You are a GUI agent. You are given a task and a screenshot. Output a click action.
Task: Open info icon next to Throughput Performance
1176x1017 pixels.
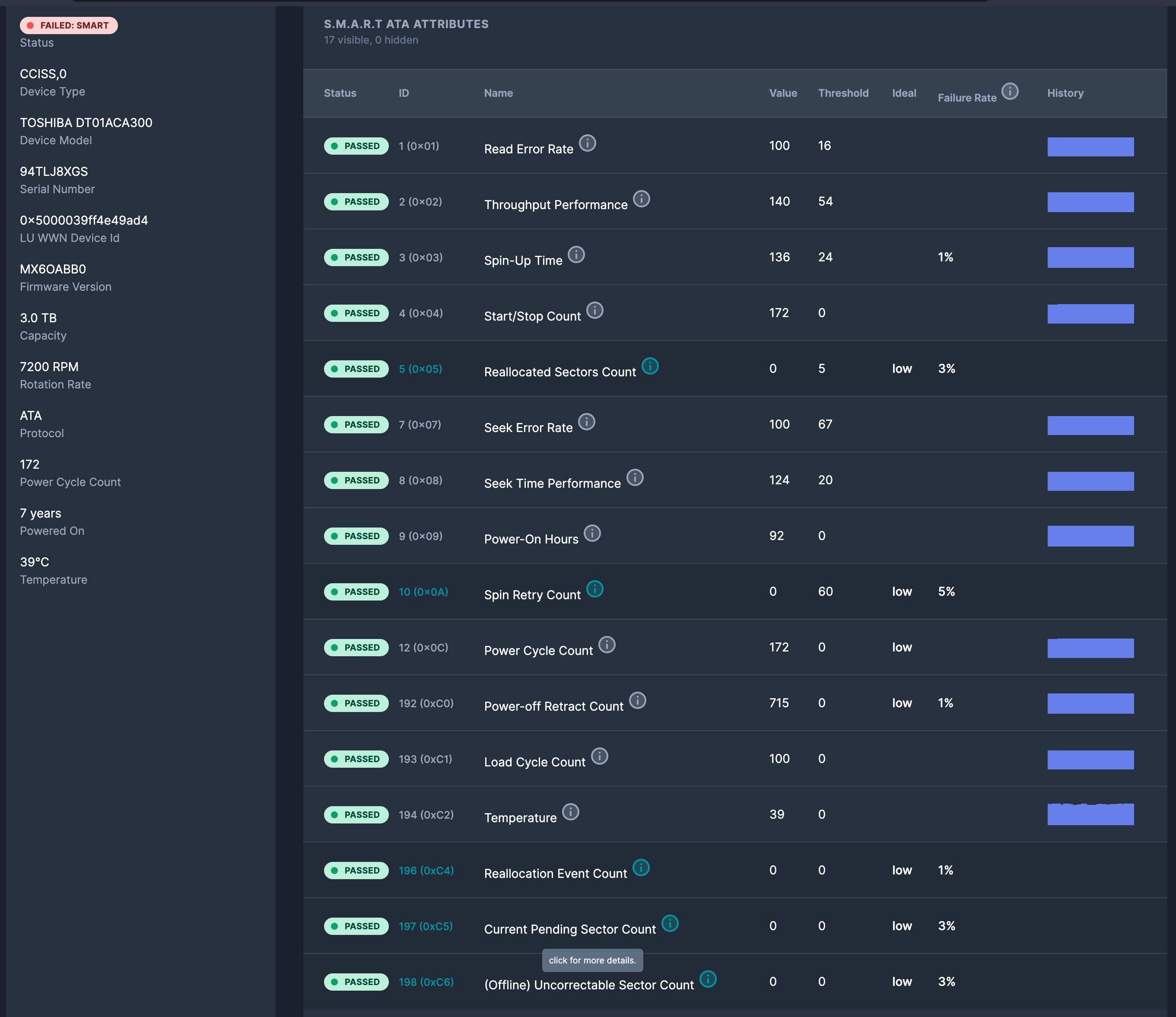[641, 199]
